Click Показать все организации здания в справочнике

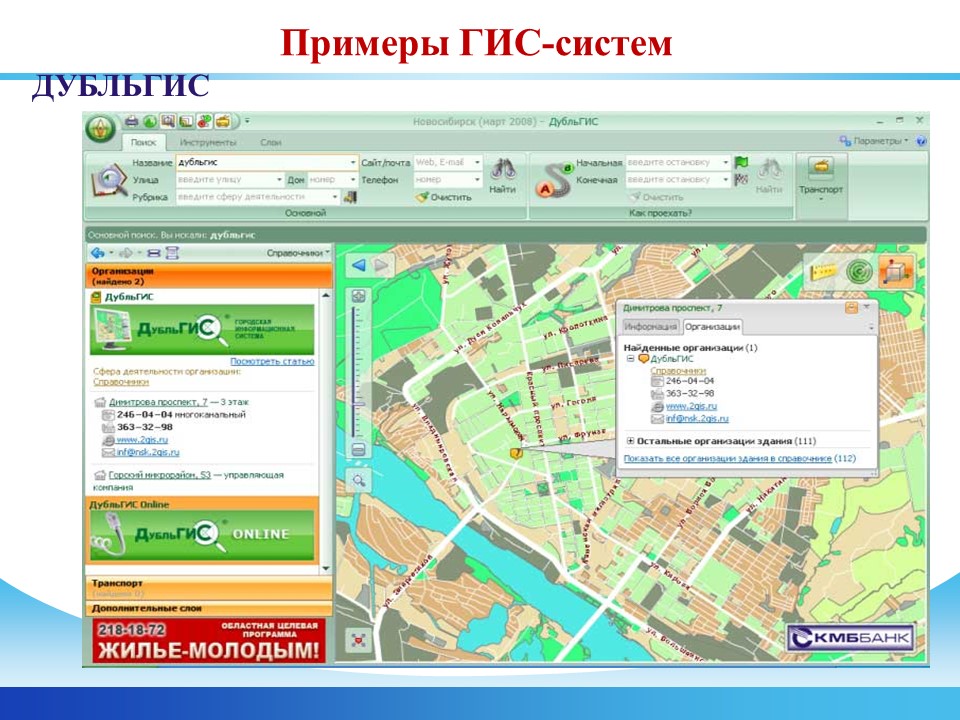(x=727, y=458)
